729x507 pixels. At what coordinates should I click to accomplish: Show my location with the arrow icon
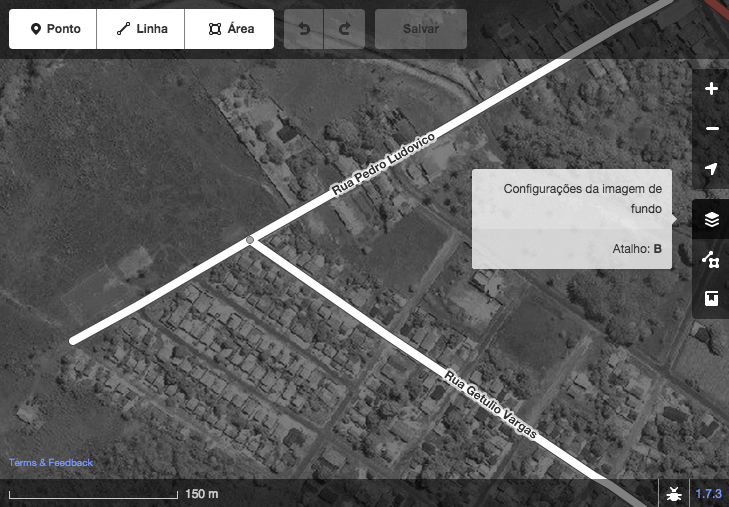click(x=711, y=169)
